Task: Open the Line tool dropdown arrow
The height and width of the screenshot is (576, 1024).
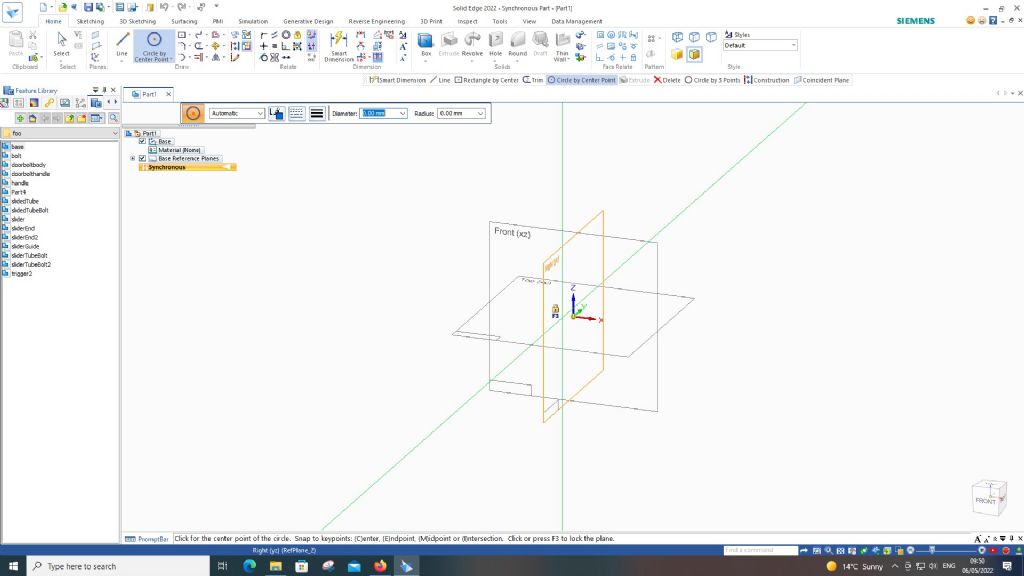Action: (x=122, y=61)
